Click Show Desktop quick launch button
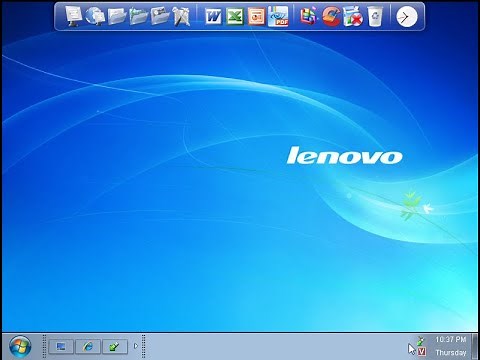This screenshot has width=480, height=360. (61, 347)
